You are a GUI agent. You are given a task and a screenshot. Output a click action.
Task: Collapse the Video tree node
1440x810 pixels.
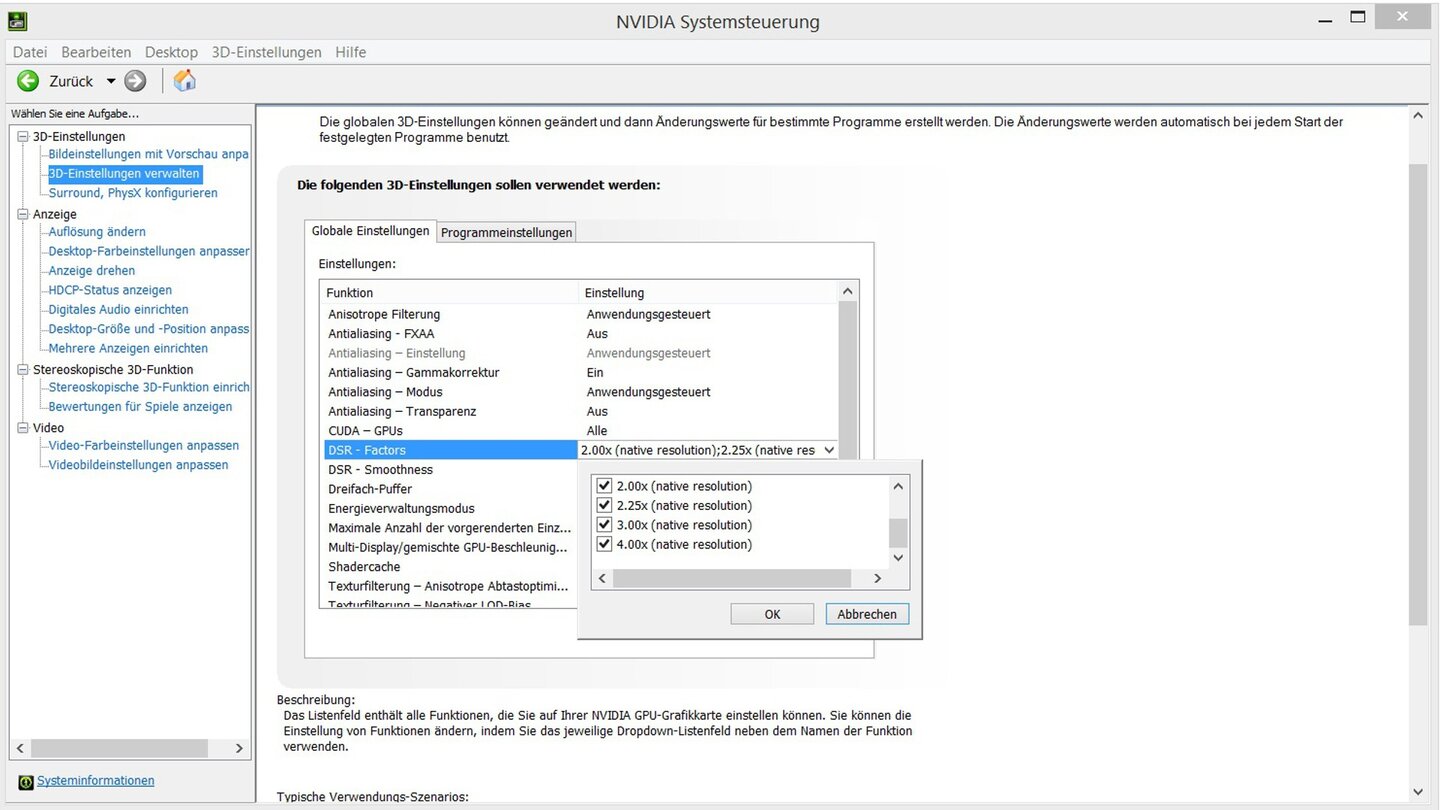tap(24, 428)
